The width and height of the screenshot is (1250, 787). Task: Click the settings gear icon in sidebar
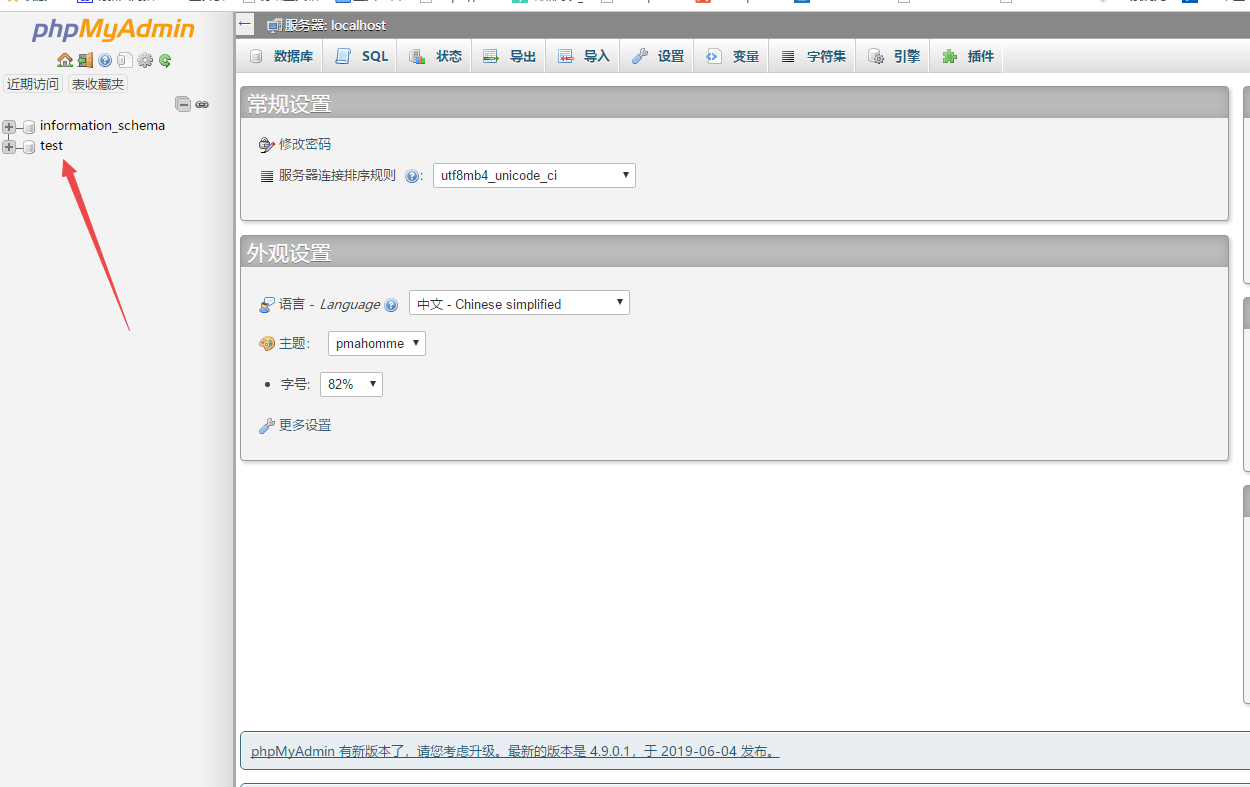145,60
